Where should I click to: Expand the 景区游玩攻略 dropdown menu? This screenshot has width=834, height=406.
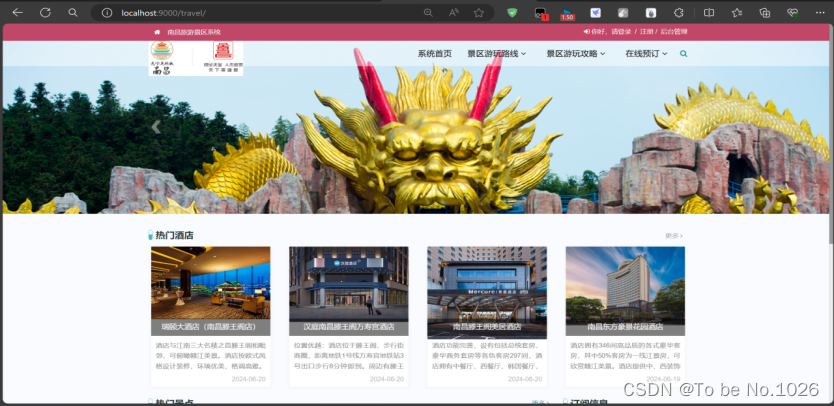[x=576, y=54]
